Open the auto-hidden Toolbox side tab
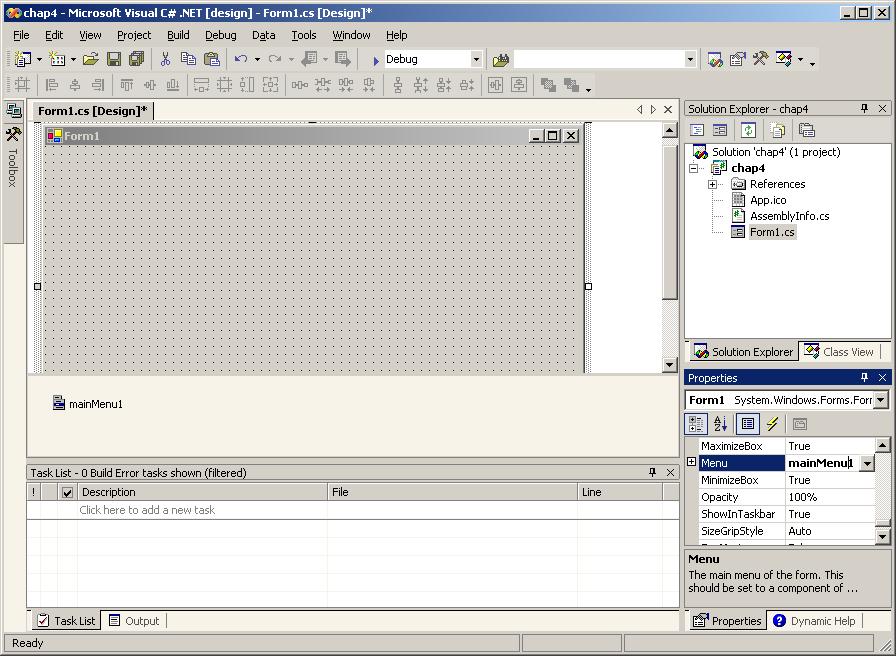This screenshot has width=896, height=656. (x=13, y=157)
